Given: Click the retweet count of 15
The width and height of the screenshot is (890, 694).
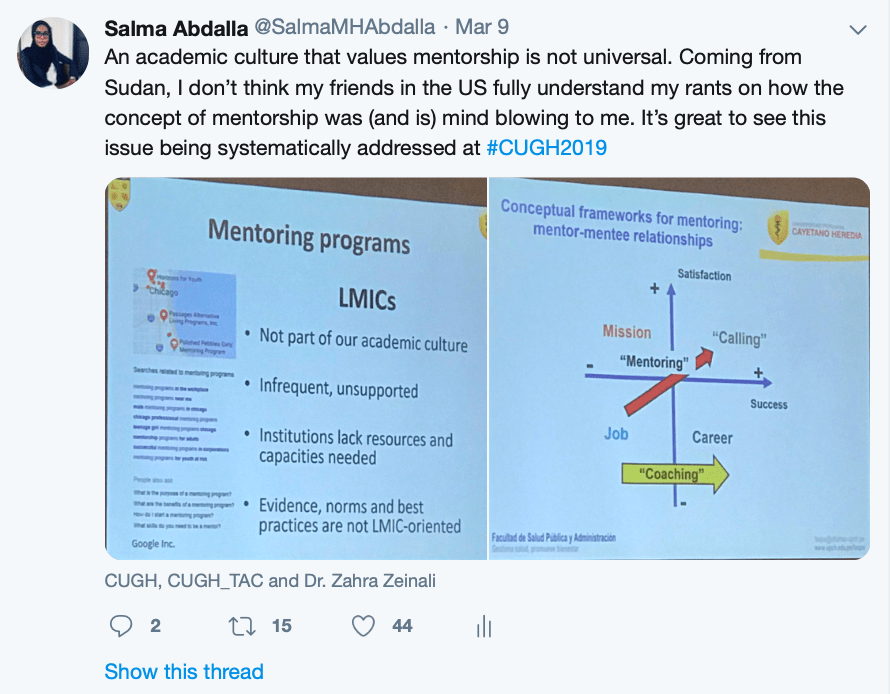Looking at the screenshot, I should pos(281,626).
